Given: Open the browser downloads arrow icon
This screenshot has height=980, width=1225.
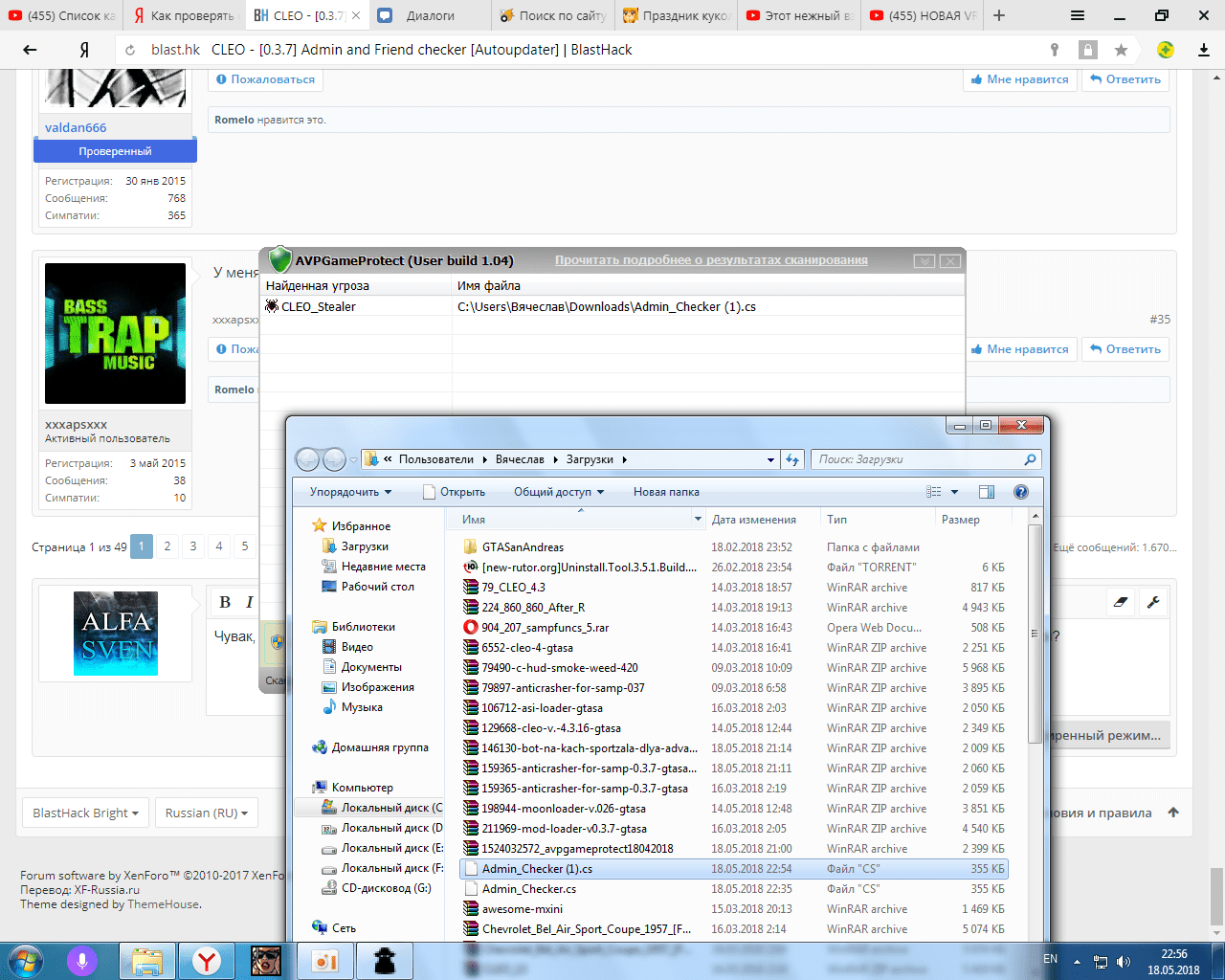Looking at the screenshot, I should point(1204,50).
